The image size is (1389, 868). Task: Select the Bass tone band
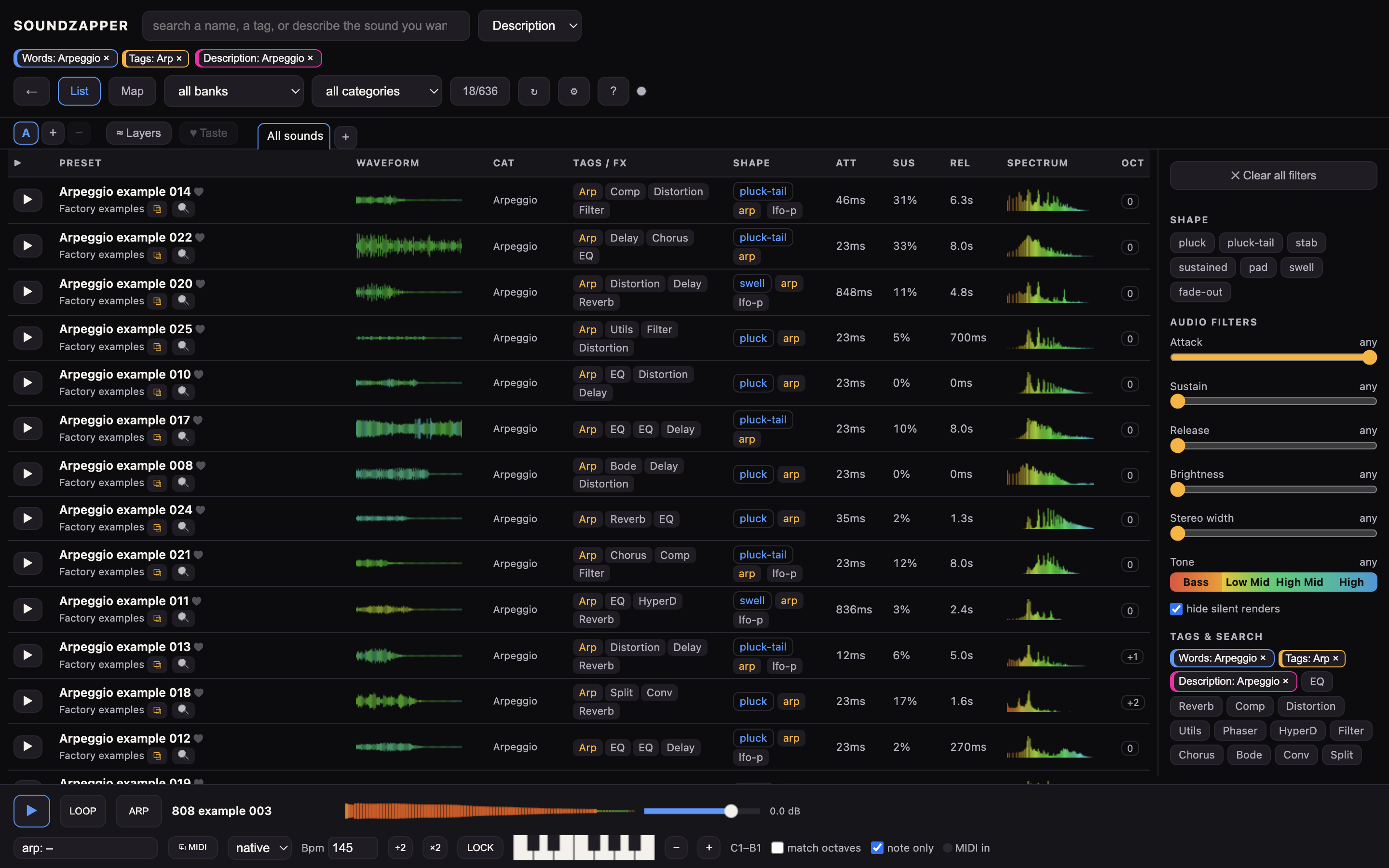[1196, 582]
